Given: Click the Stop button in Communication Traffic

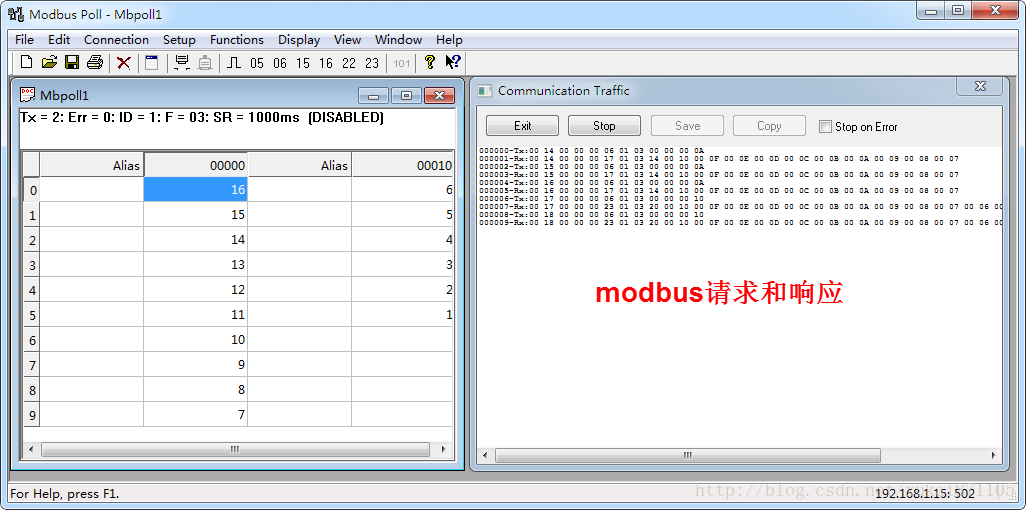Looking at the screenshot, I should click(604, 126).
